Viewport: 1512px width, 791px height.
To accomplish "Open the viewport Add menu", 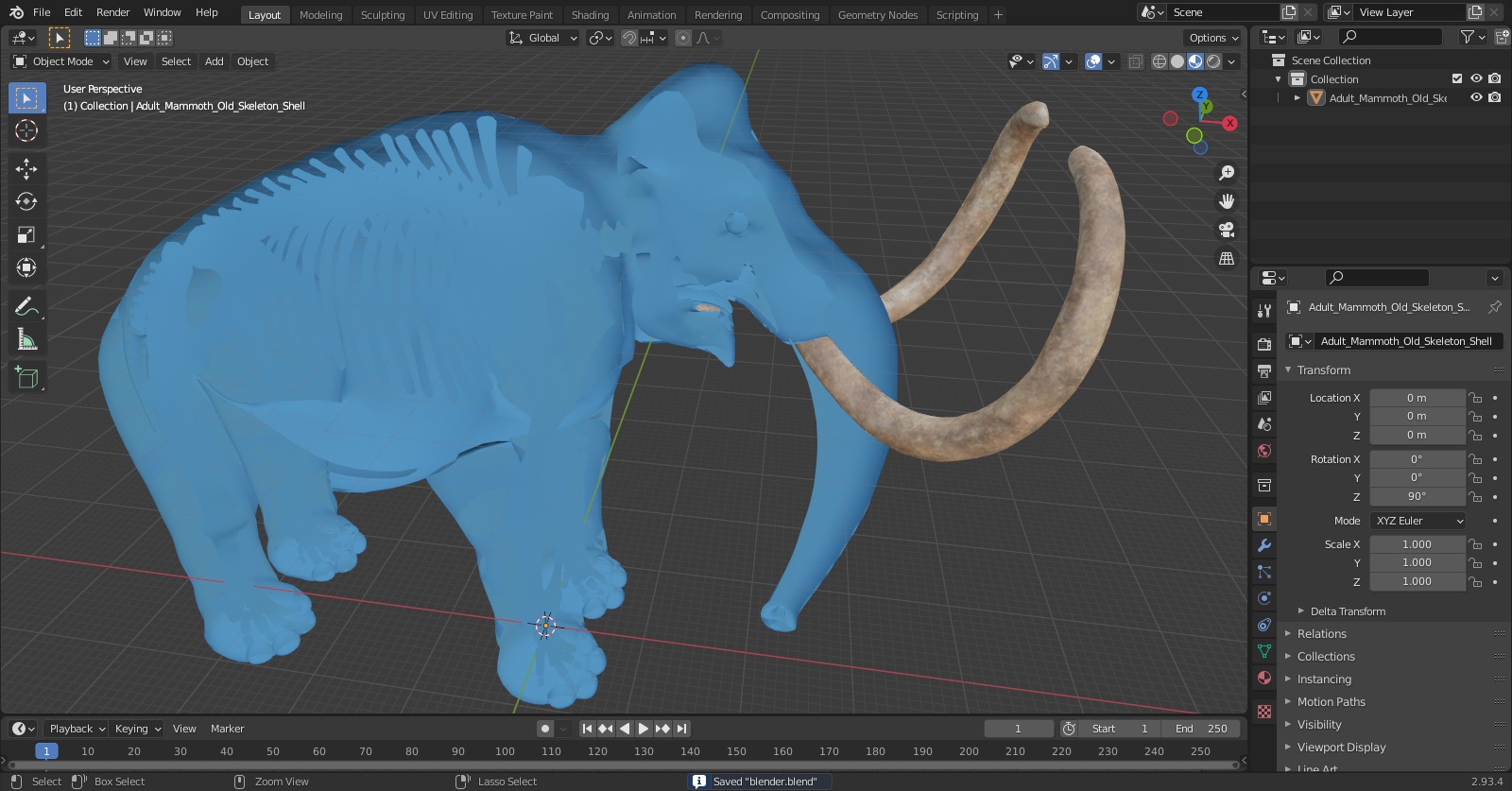I will pyautogui.click(x=215, y=61).
